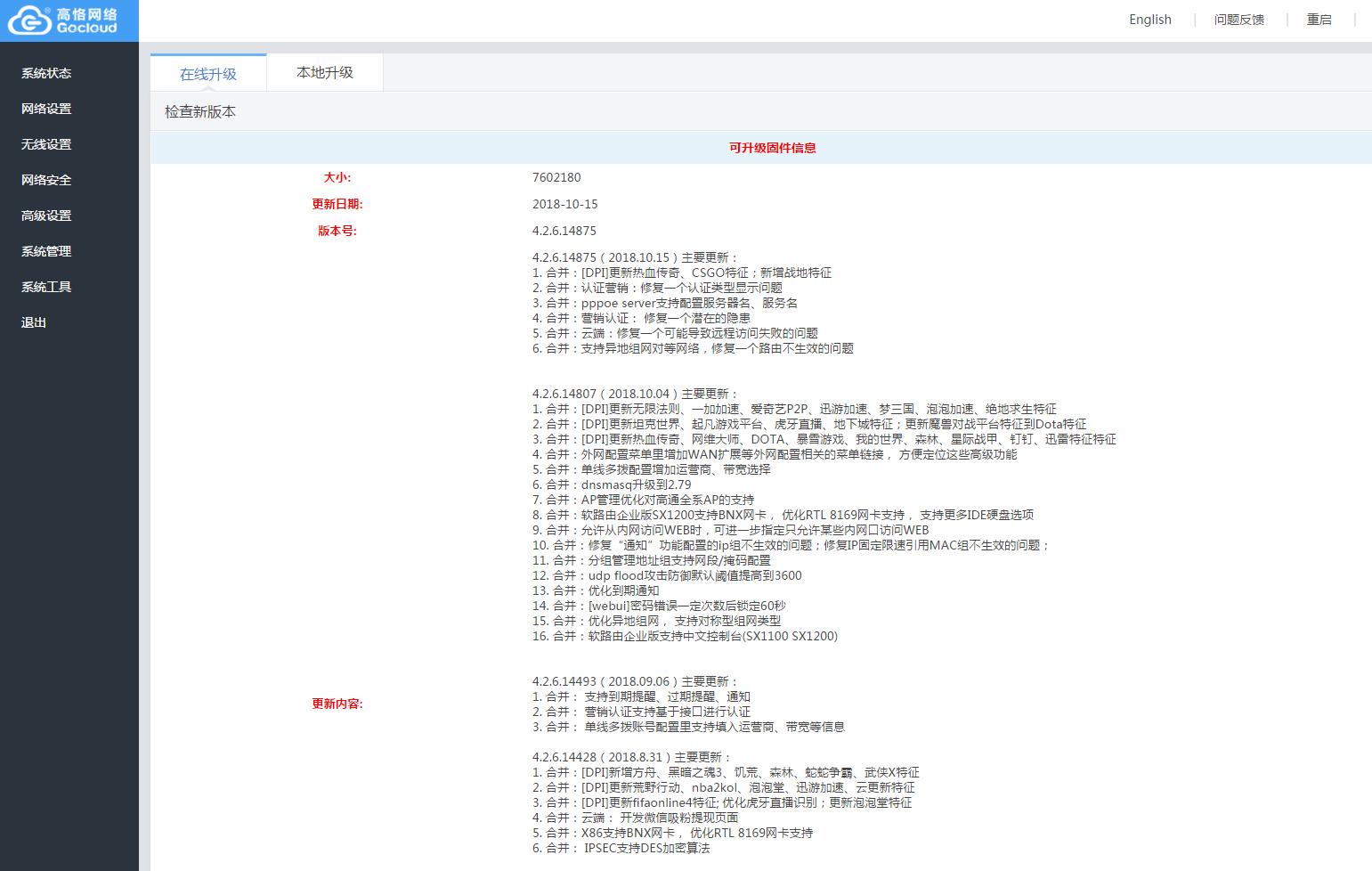Click the firmware size value 7602180
Image resolution: width=1372 pixels, height=871 pixels.
[556, 177]
